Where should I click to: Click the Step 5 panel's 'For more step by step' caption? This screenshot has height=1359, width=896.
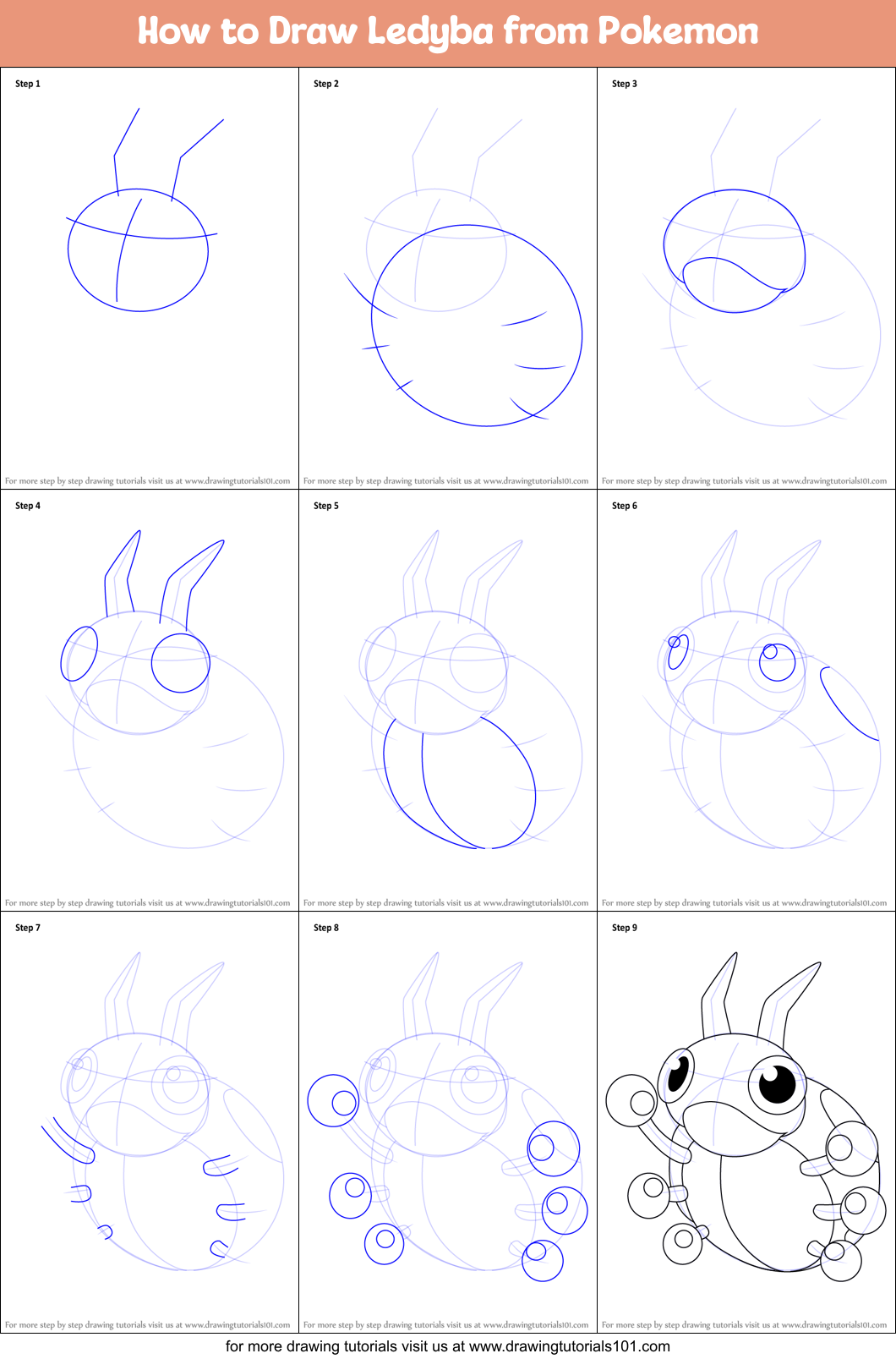click(446, 903)
